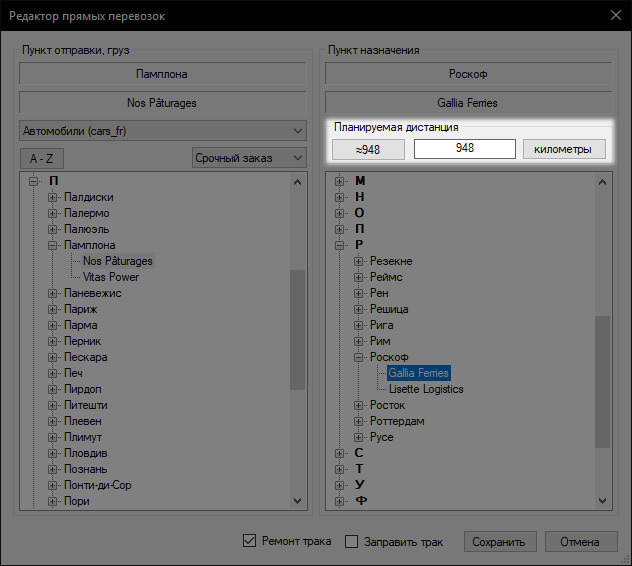Select Решица in destination tree
Image resolution: width=632 pixels, height=566 pixels.
[x=389, y=309]
